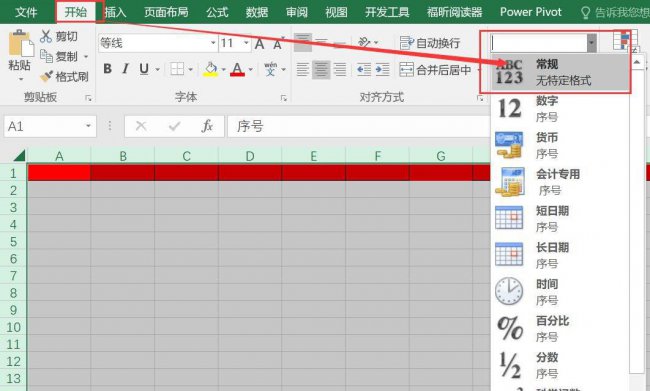Open the underline style dropdown arrow

coord(158,69)
